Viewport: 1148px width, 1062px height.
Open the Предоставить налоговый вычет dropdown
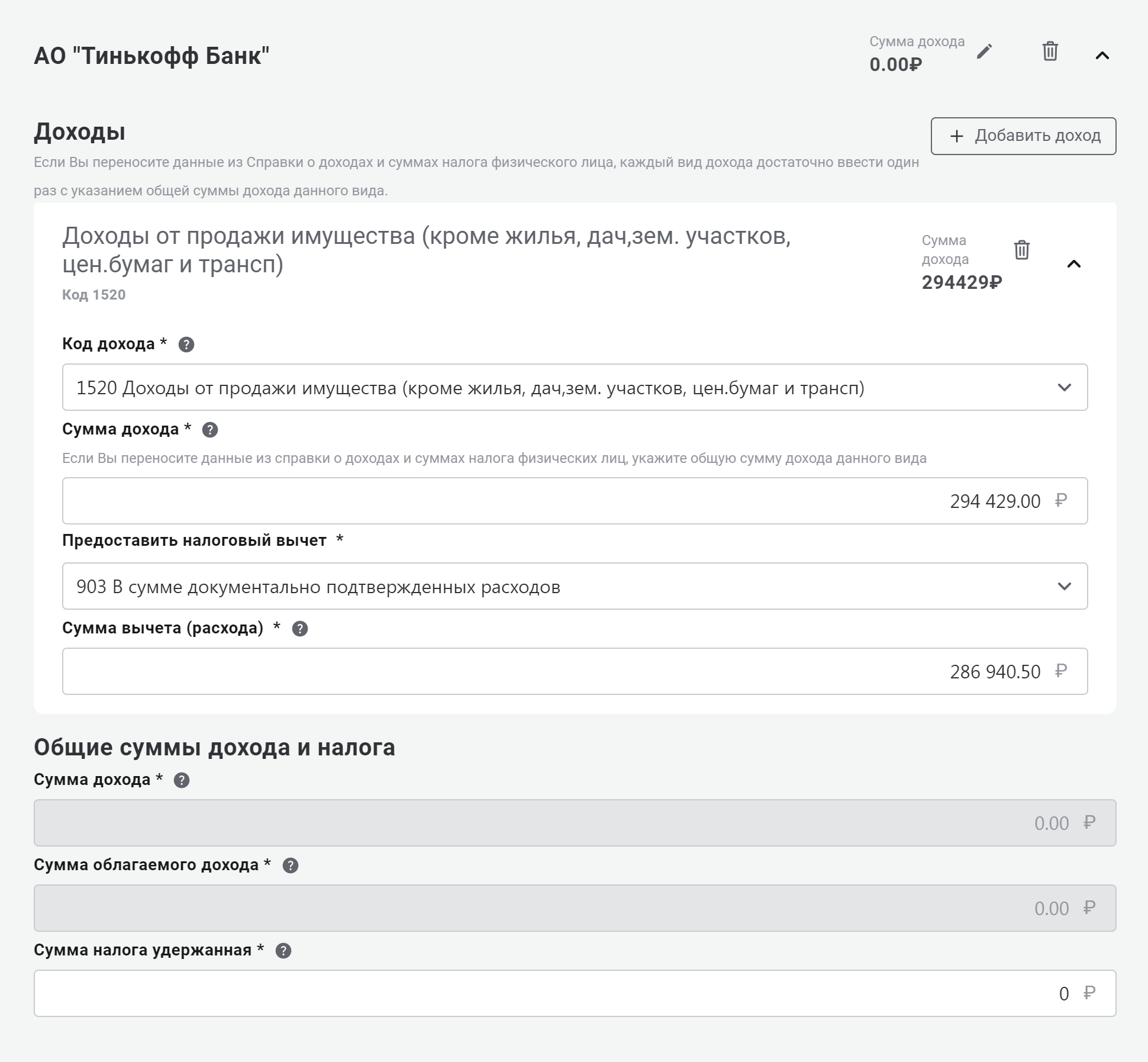[575, 586]
